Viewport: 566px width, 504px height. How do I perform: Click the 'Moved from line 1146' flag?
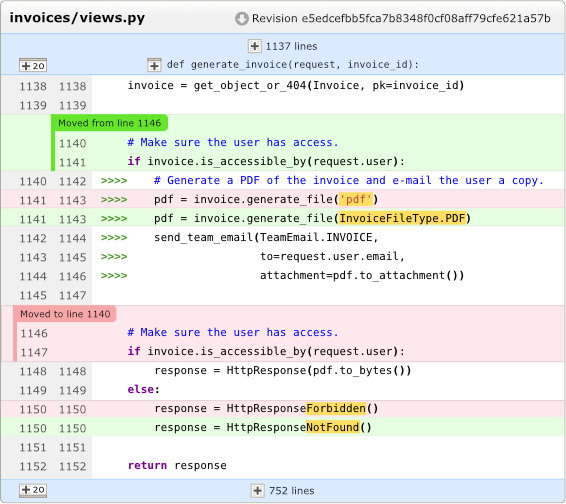click(x=109, y=123)
